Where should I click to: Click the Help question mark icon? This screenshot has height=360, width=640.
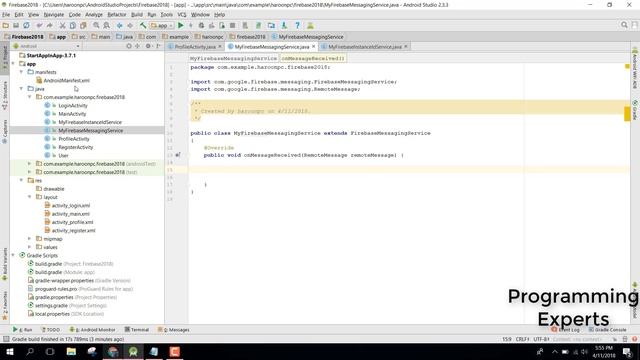298,25
